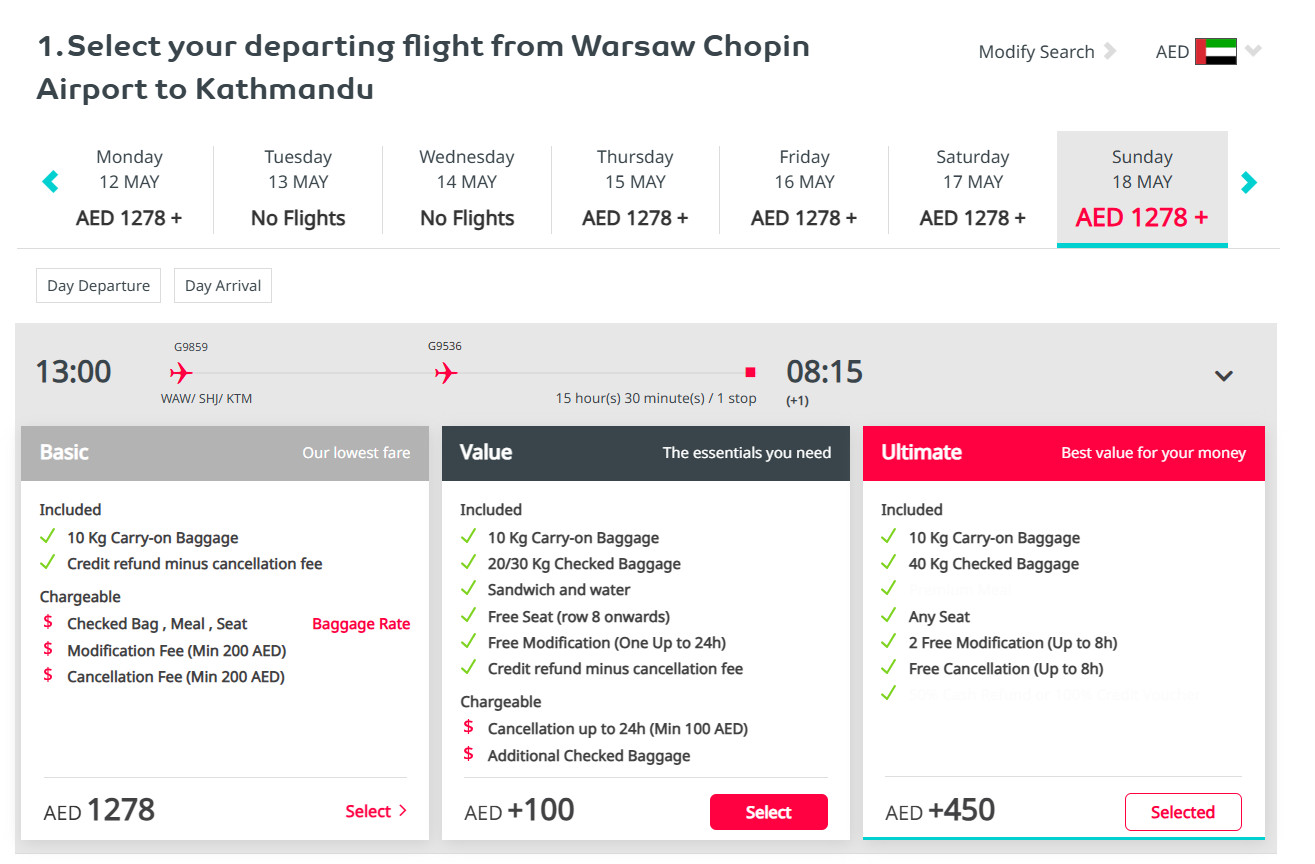The image size is (1315, 864).
Task: Open the AED currency dropdown arrow
Action: tap(1253, 51)
